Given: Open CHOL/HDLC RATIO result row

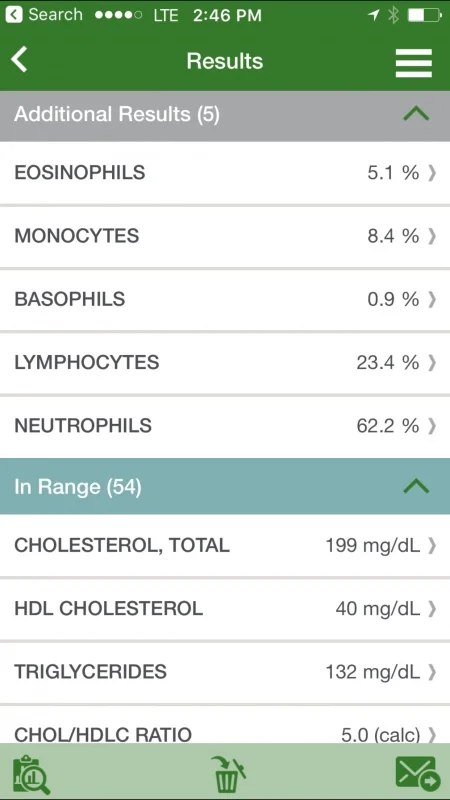Looking at the screenshot, I should pyautogui.click(x=225, y=724).
